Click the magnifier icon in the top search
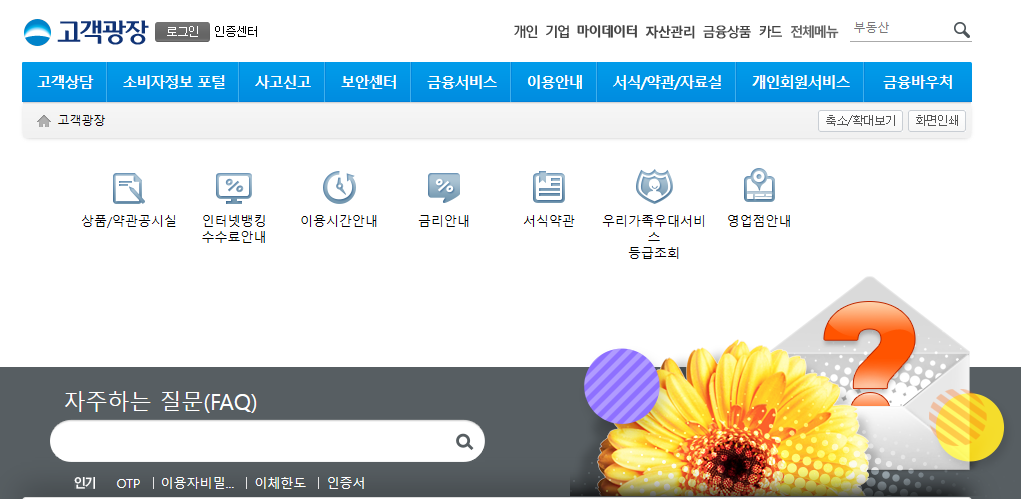 pos(962,30)
